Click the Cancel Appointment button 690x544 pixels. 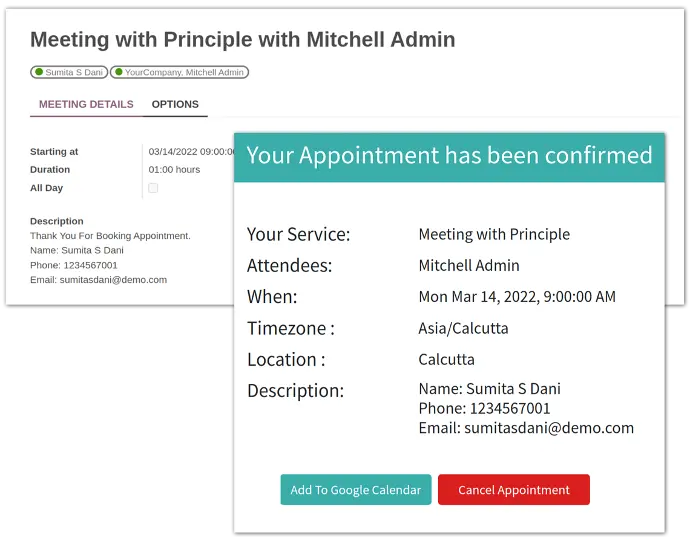514,489
